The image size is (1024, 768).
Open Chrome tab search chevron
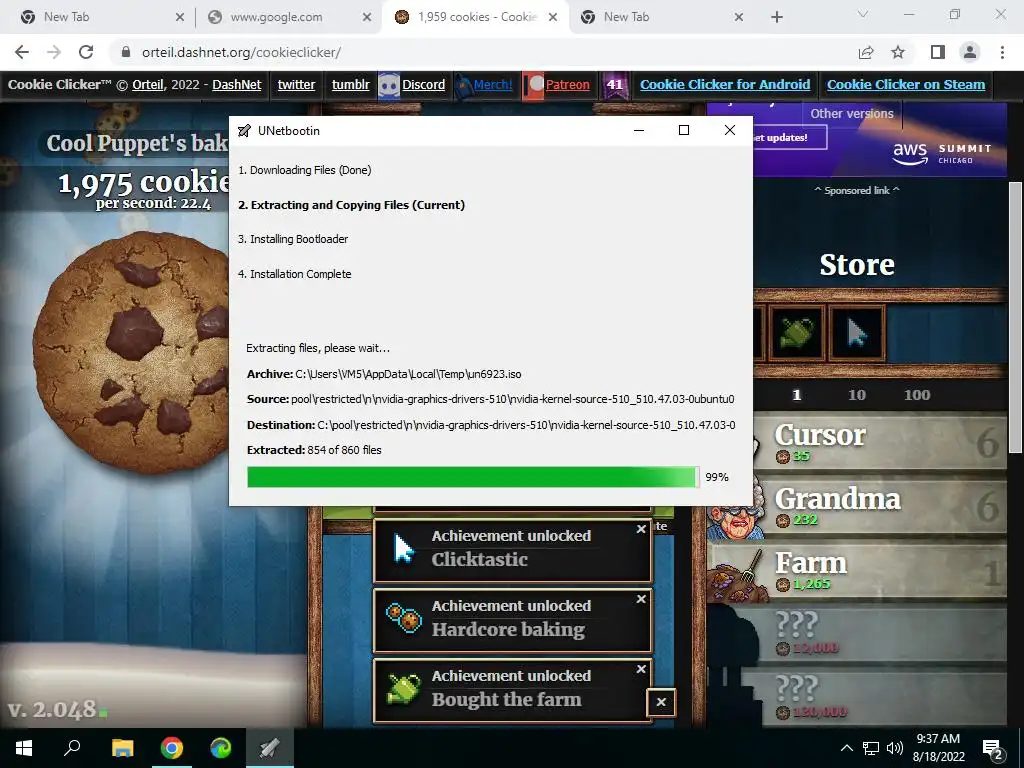[863, 14]
